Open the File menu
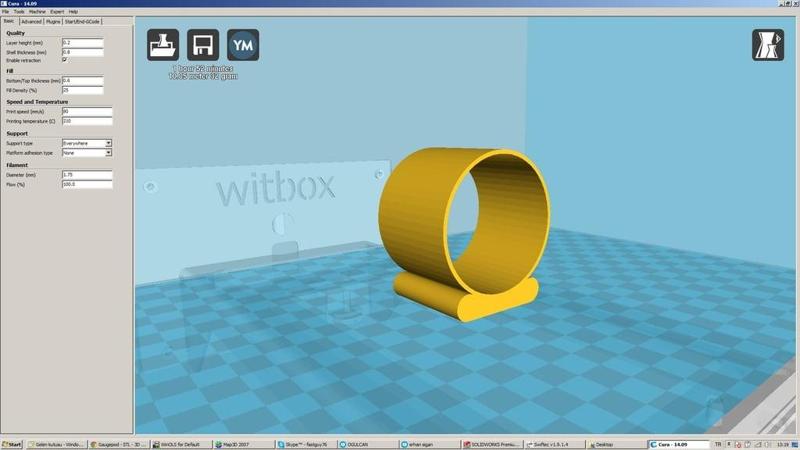 pyautogui.click(x=5, y=11)
